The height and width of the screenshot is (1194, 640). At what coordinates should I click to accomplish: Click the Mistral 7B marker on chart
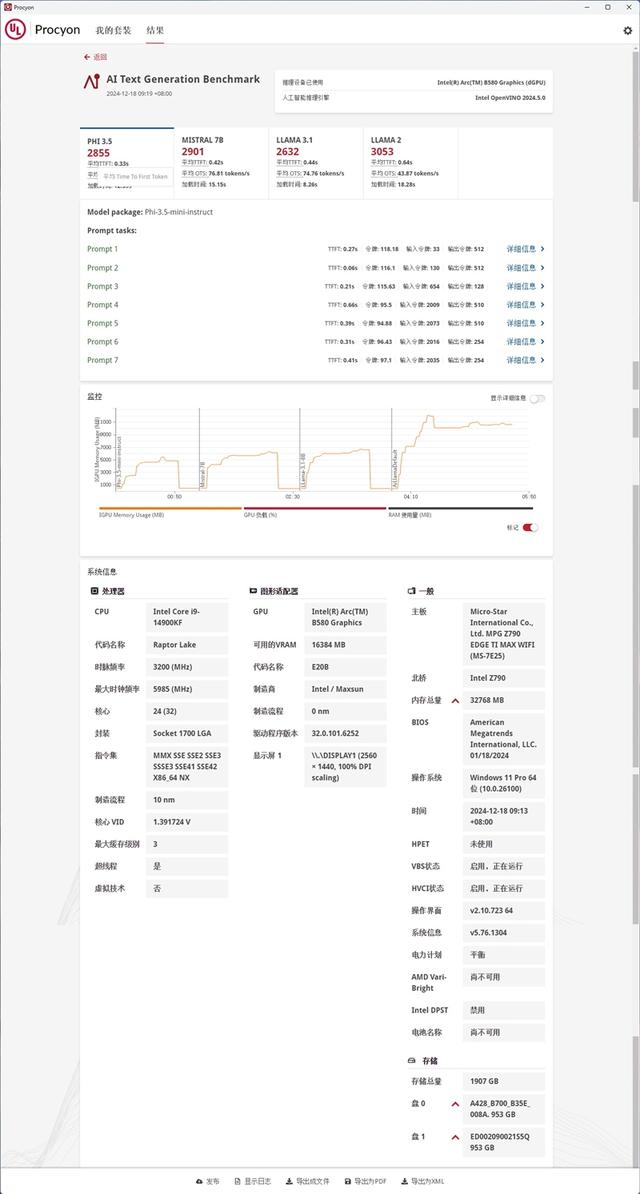click(202, 474)
